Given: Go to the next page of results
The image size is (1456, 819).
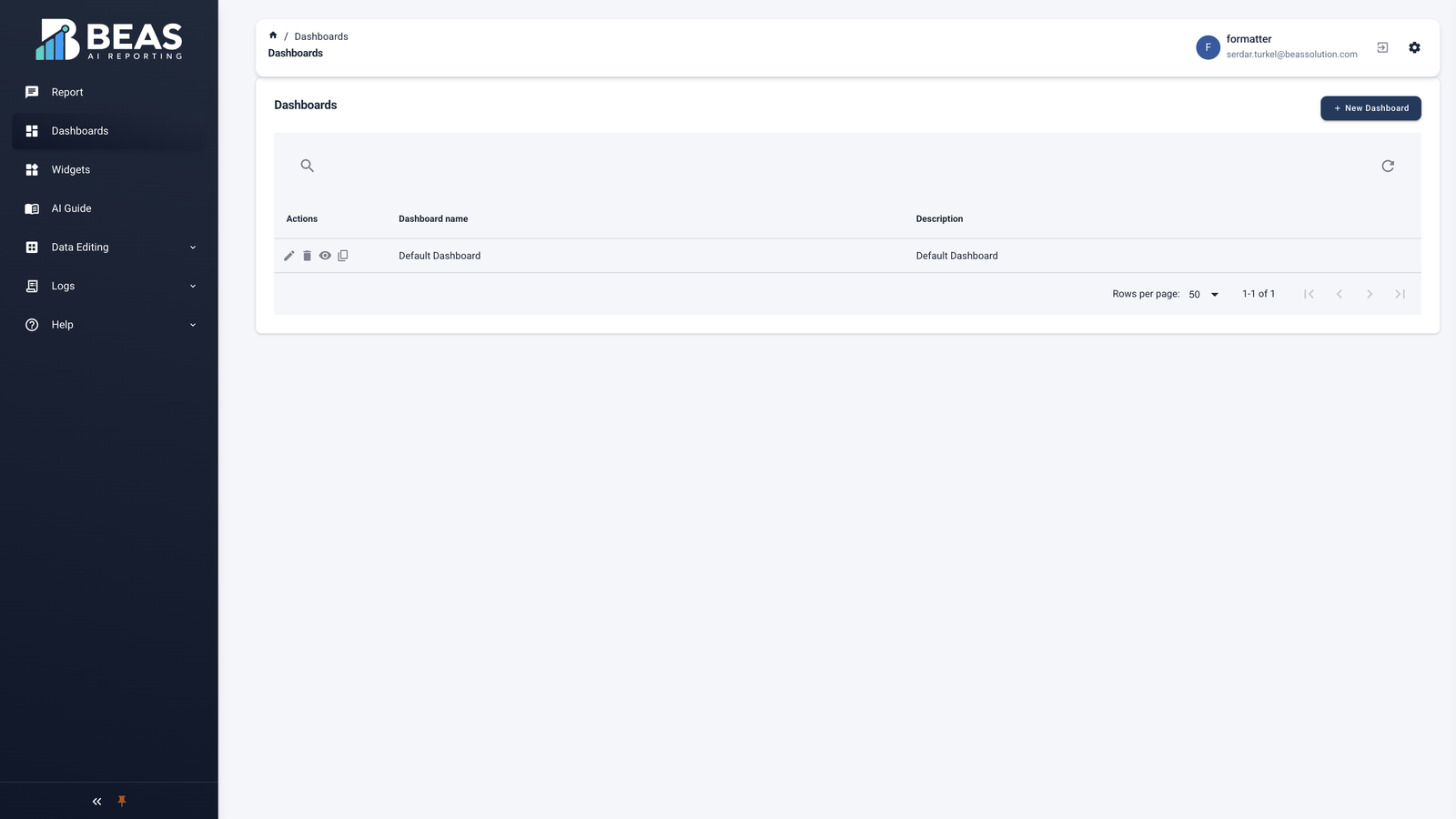Looking at the screenshot, I should (1370, 294).
